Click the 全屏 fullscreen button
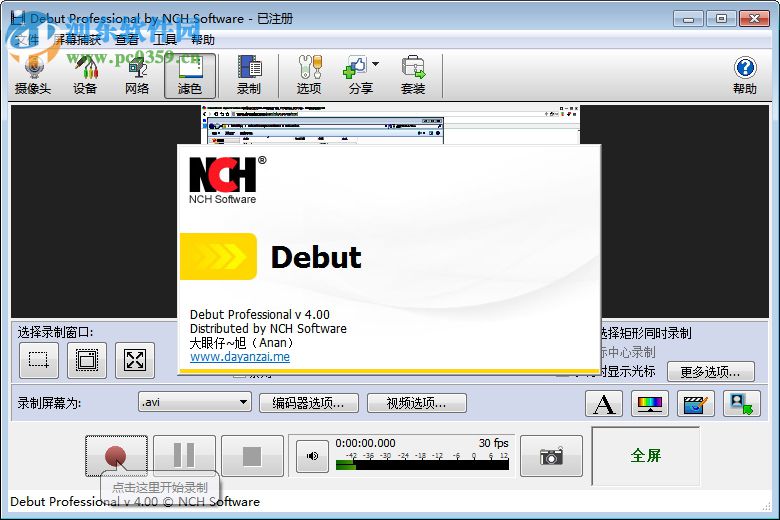Viewport: 780px width, 520px height. [646, 455]
